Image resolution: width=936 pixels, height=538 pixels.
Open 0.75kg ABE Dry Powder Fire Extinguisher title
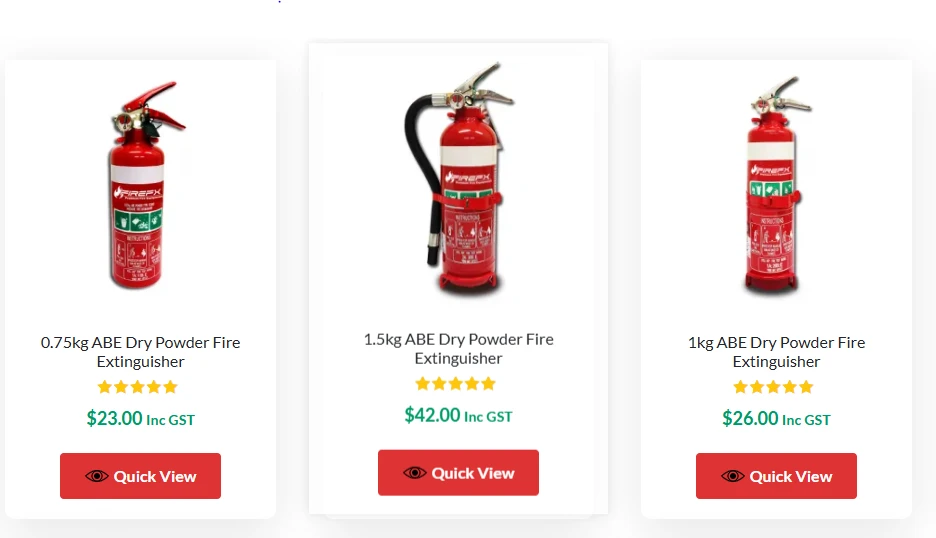click(x=140, y=352)
